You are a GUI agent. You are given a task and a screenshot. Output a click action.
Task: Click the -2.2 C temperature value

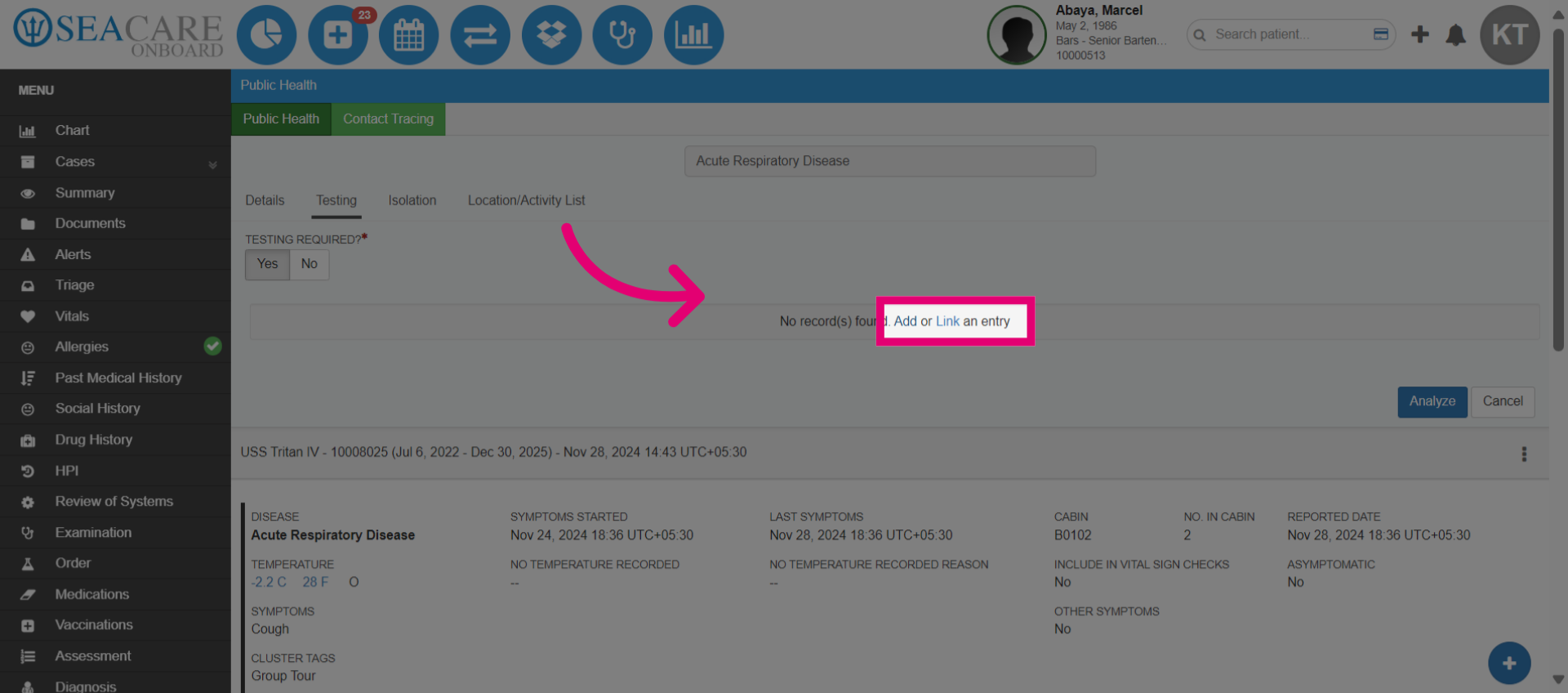tap(269, 582)
